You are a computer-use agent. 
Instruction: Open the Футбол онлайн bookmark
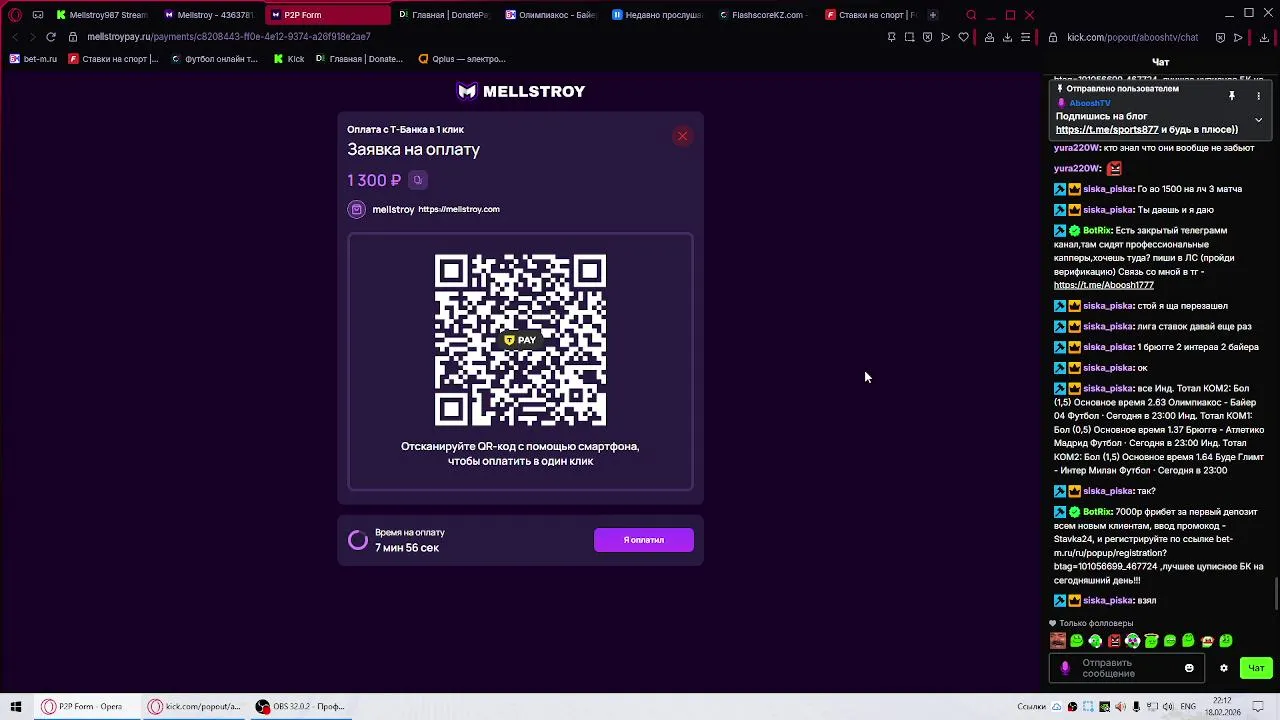click(214, 59)
